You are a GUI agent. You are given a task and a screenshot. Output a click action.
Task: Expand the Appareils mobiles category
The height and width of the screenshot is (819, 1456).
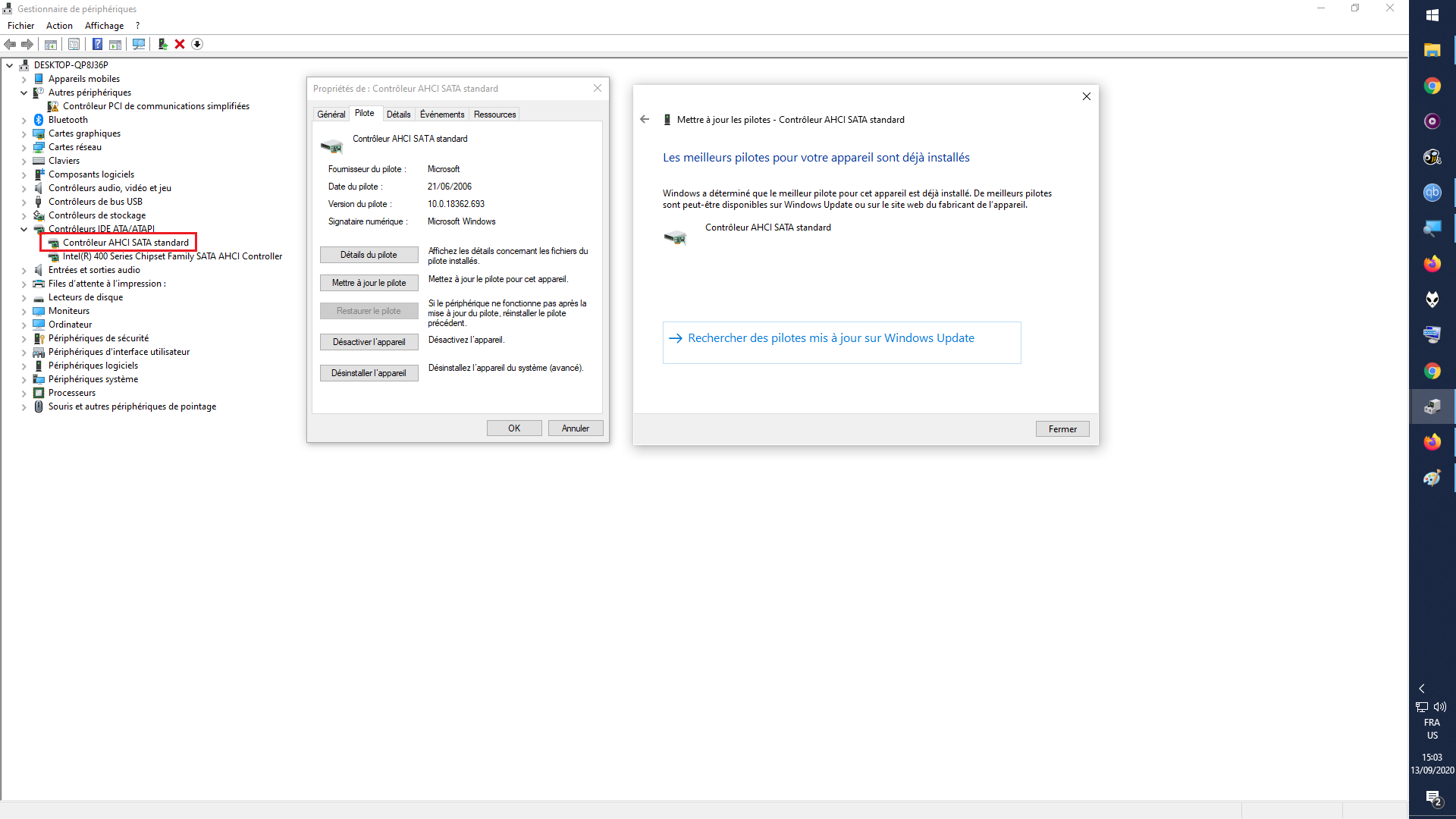[24, 79]
